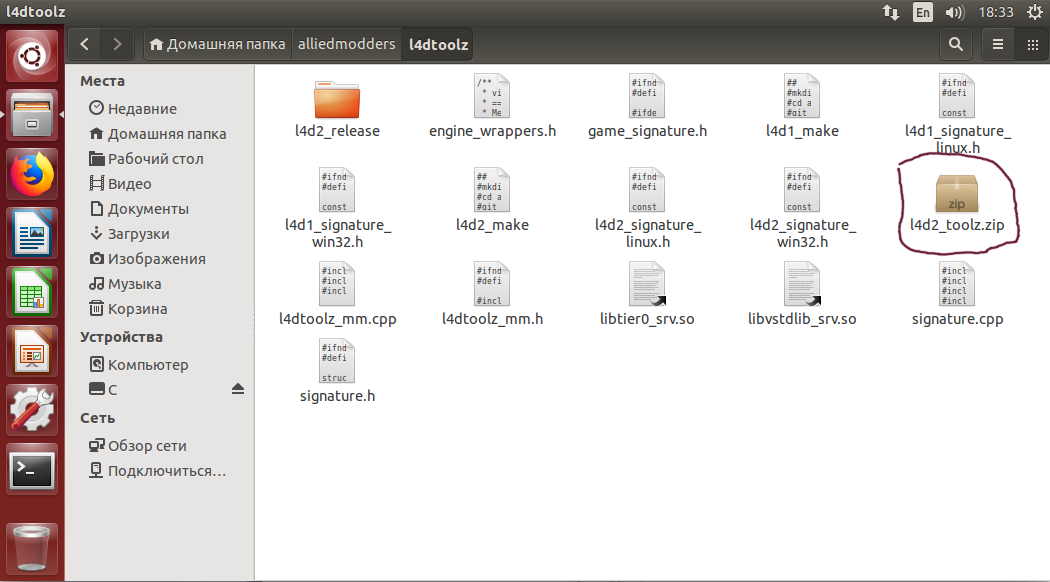Go forward with the right arrow button
The image size is (1050, 582).
coord(117,44)
